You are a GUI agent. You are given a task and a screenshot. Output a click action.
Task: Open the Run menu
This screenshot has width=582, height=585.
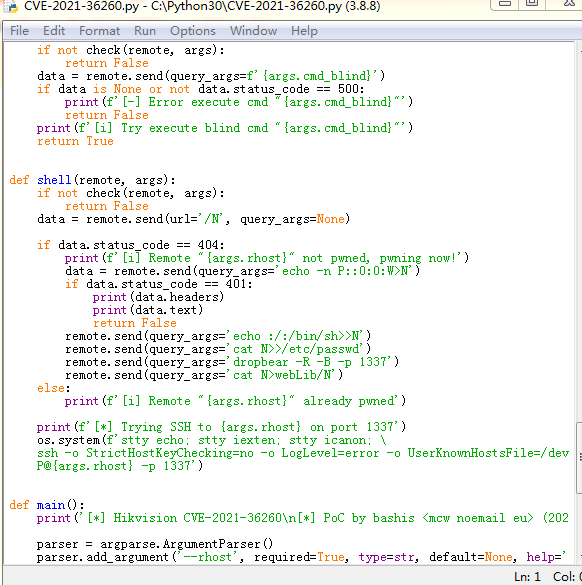[145, 31]
